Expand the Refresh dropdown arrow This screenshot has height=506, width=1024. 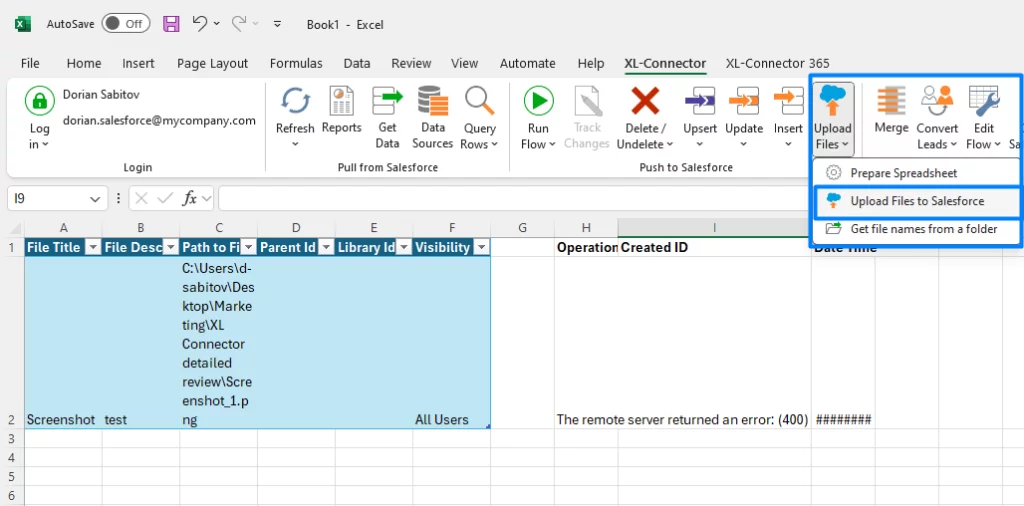[x=295, y=144]
